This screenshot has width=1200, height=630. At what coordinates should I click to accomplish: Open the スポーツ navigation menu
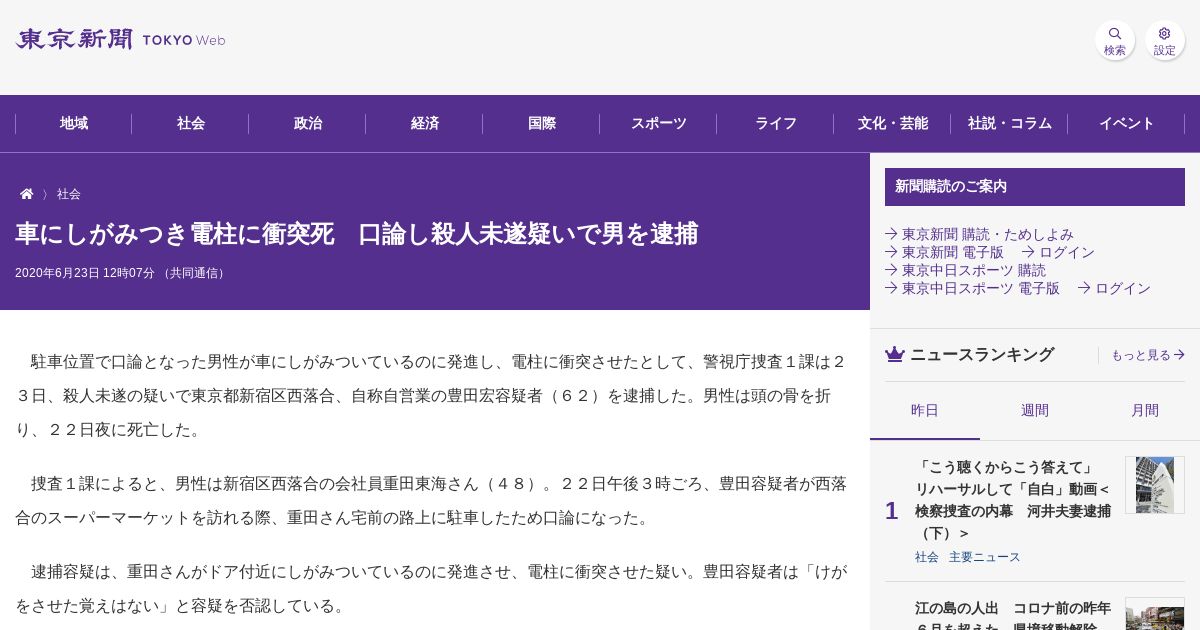coord(658,124)
